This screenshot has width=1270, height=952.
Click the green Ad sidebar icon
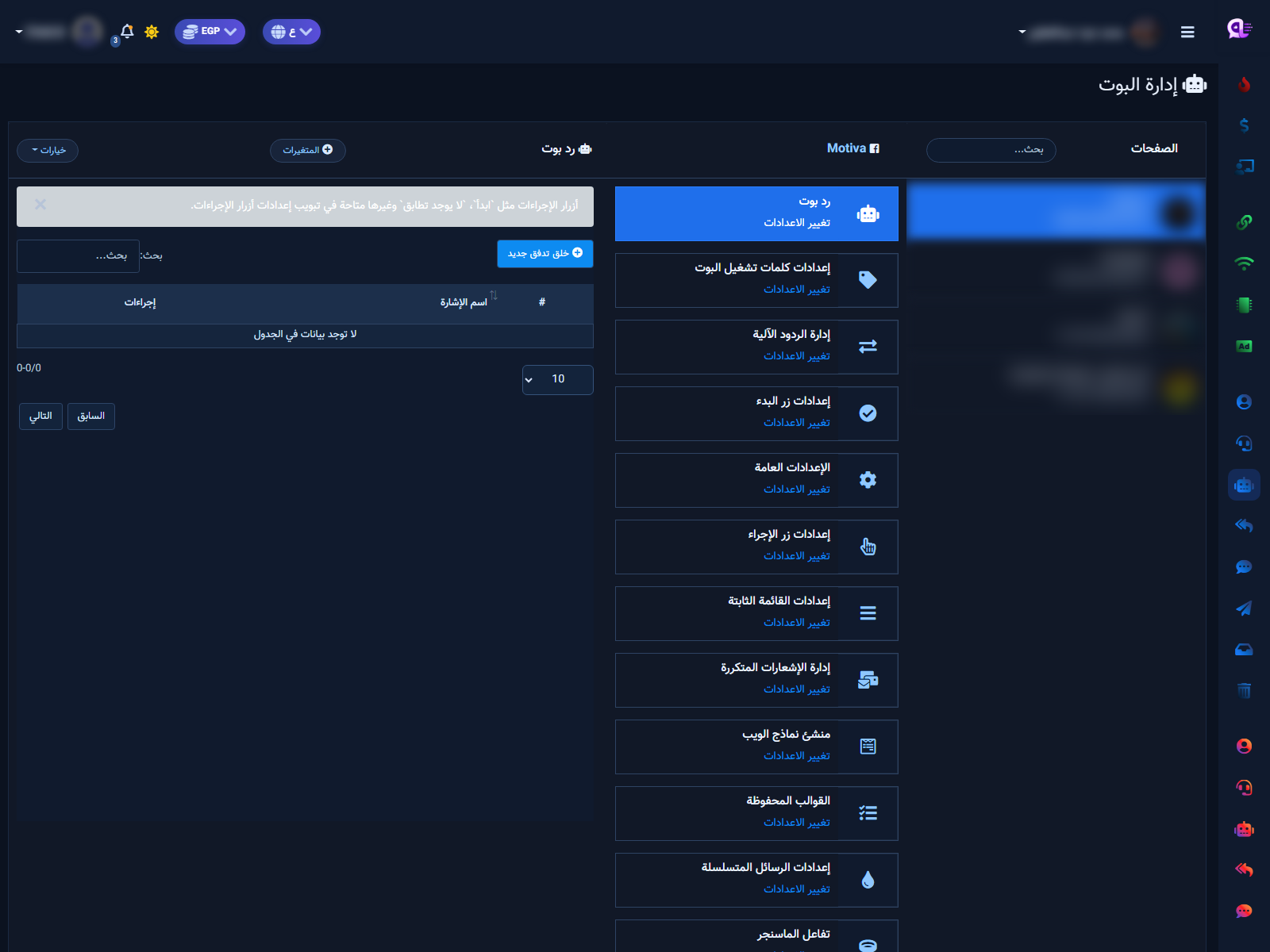click(1244, 346)
